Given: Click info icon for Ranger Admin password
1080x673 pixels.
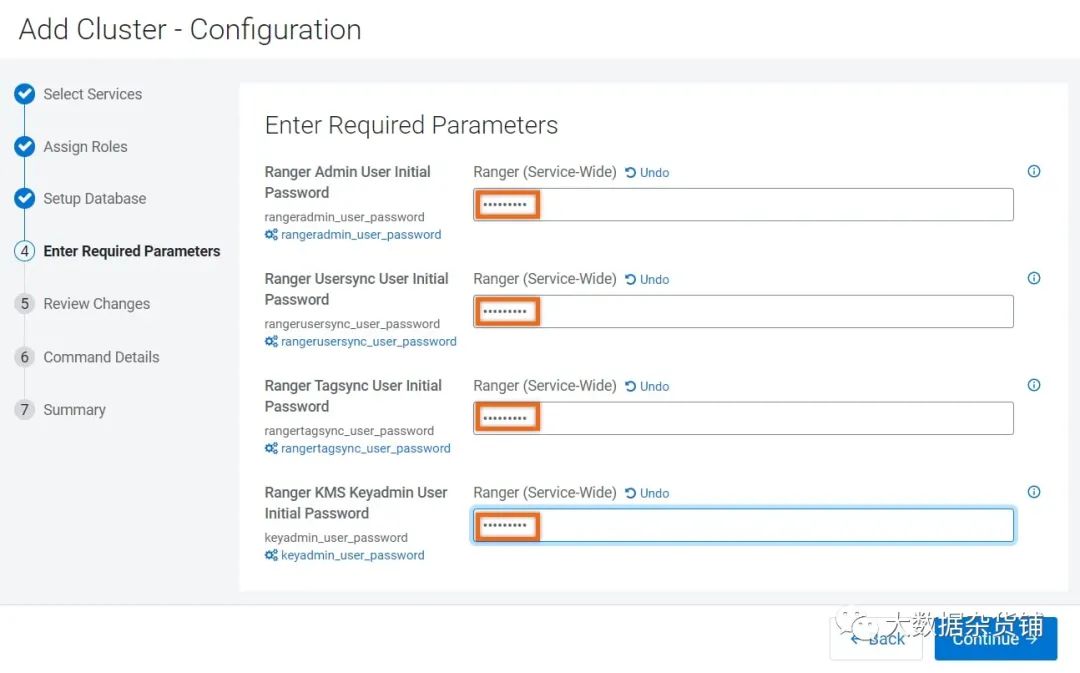Looking at the screenshot, I should (1033, 172).
